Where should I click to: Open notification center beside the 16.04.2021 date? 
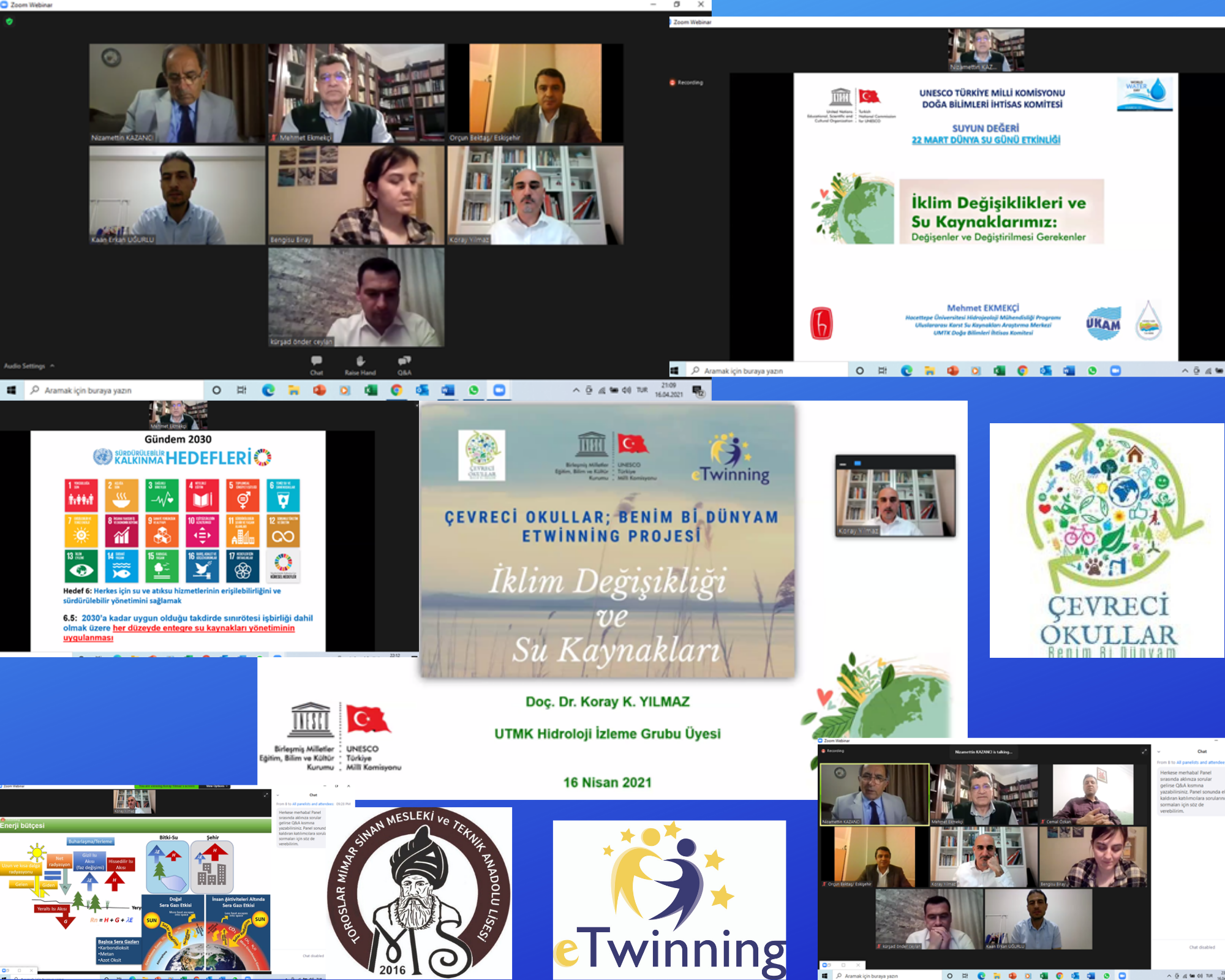pos(698,390)
